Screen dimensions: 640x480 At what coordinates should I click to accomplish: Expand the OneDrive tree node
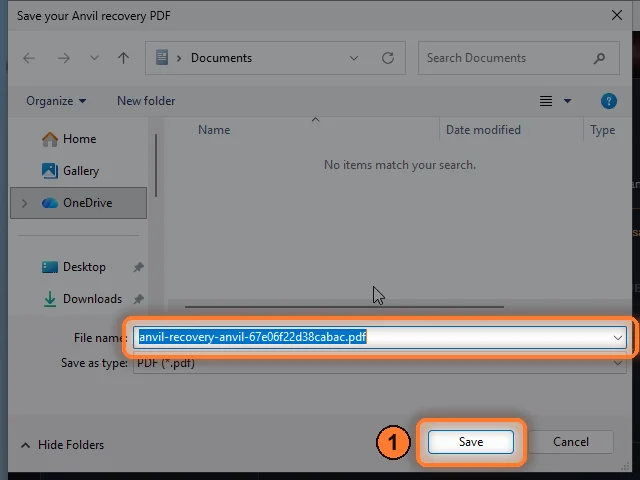click(x=24, y=203)
